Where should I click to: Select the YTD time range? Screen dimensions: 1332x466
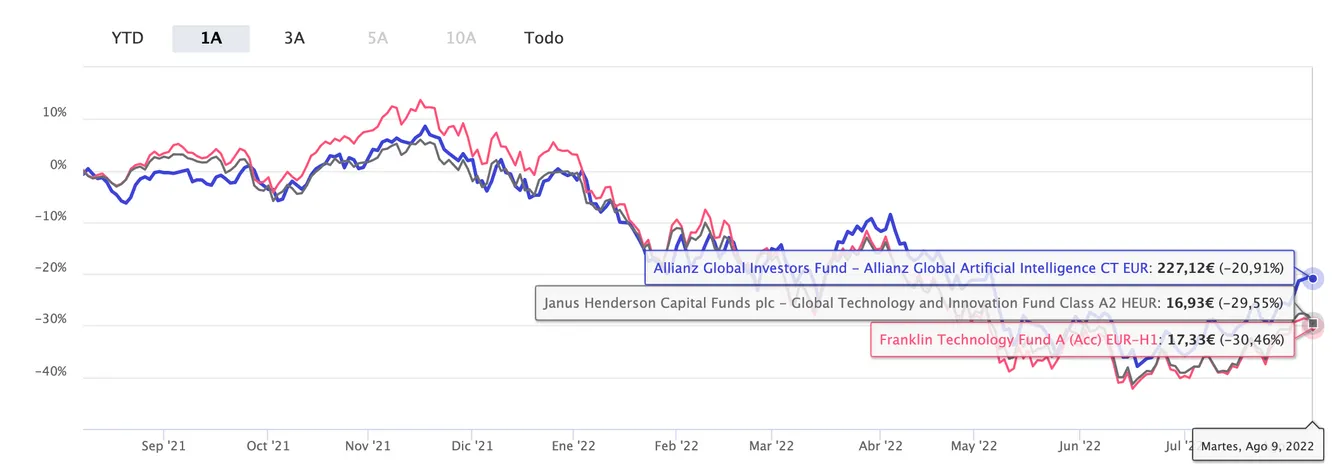pyautogui.click(x=127, y=38)
